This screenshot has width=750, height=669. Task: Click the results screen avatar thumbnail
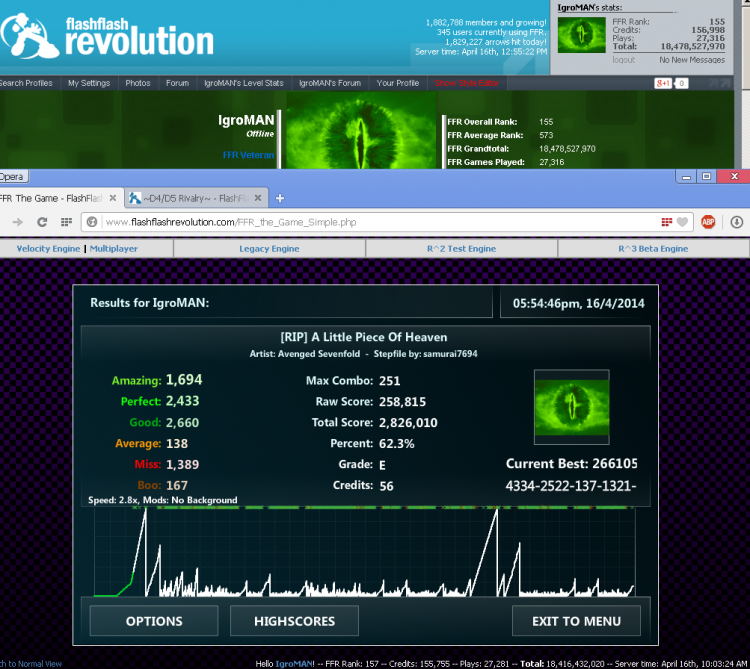pos(572,407)
